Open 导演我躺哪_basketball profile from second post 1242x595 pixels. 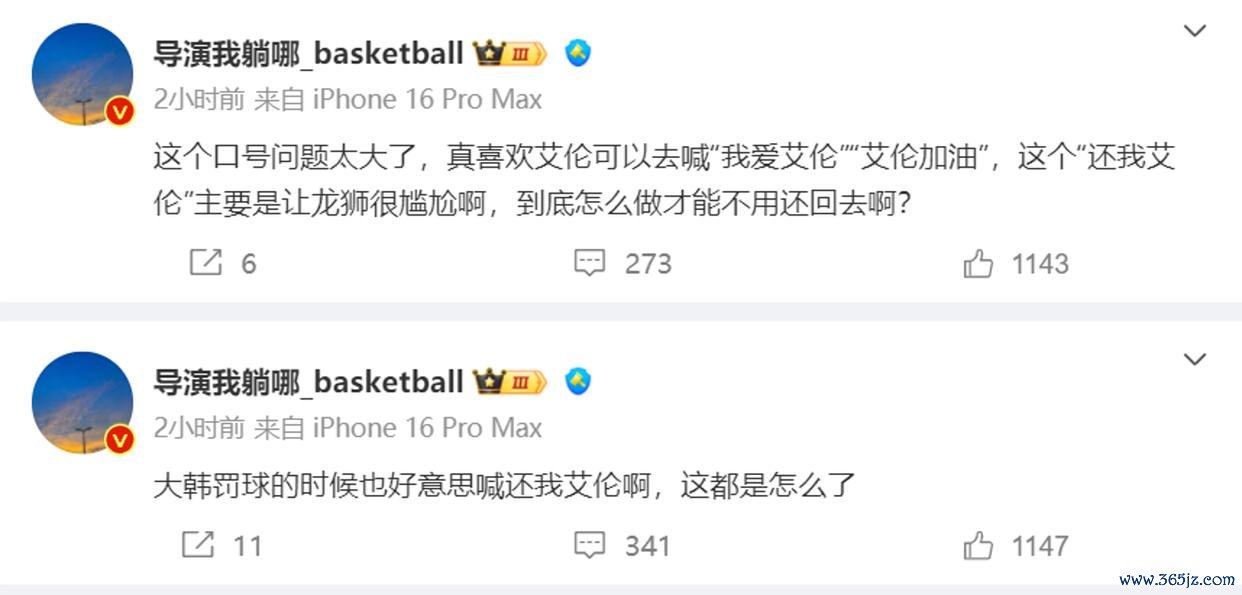308,381
